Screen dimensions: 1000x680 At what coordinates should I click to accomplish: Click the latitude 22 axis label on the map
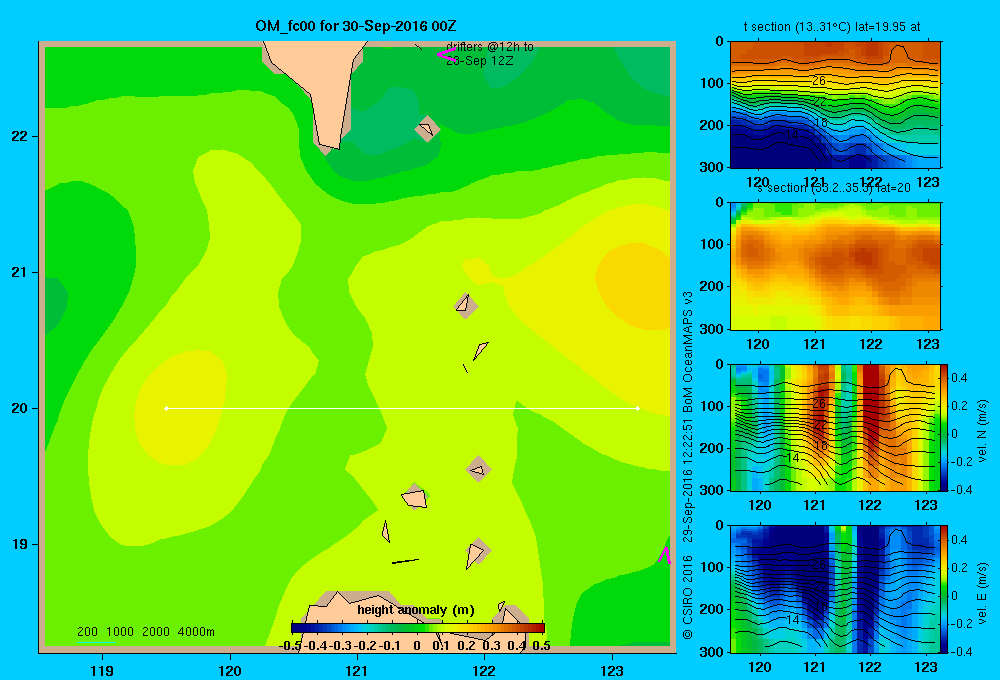coord(20,137)
